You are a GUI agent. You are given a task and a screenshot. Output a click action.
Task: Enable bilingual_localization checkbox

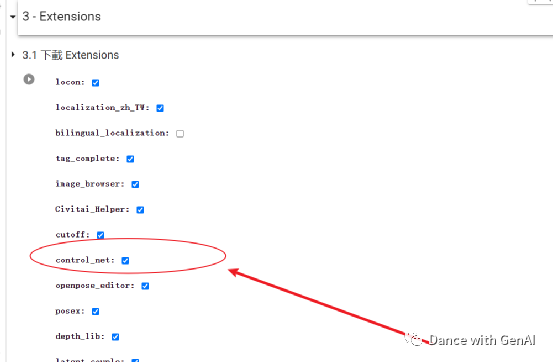click(x=180, y=133)
